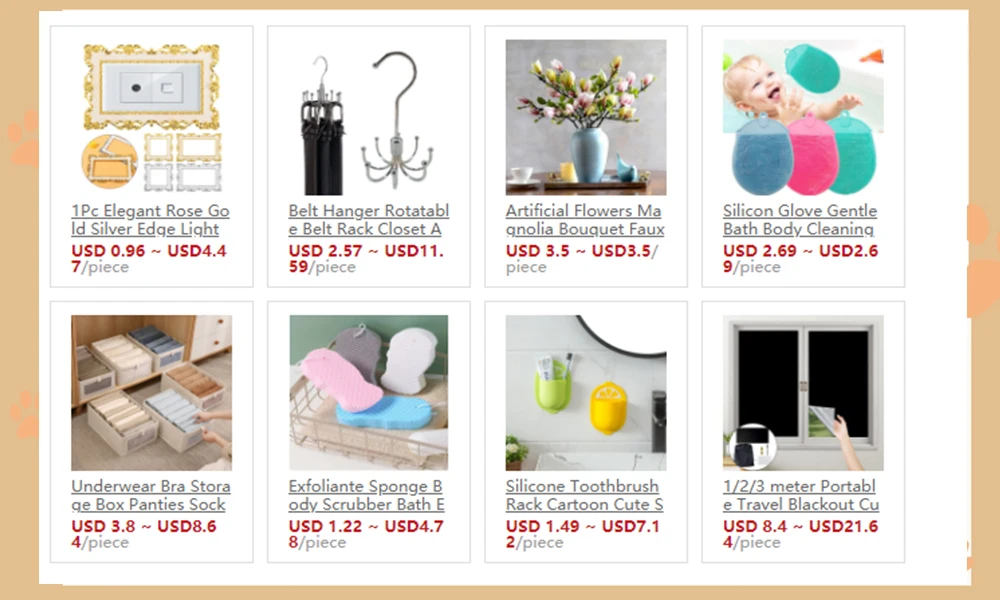This screenshot has height=600, width=1000.
Task: Open the rose gold light switch frame image
Action: (152, 117)
